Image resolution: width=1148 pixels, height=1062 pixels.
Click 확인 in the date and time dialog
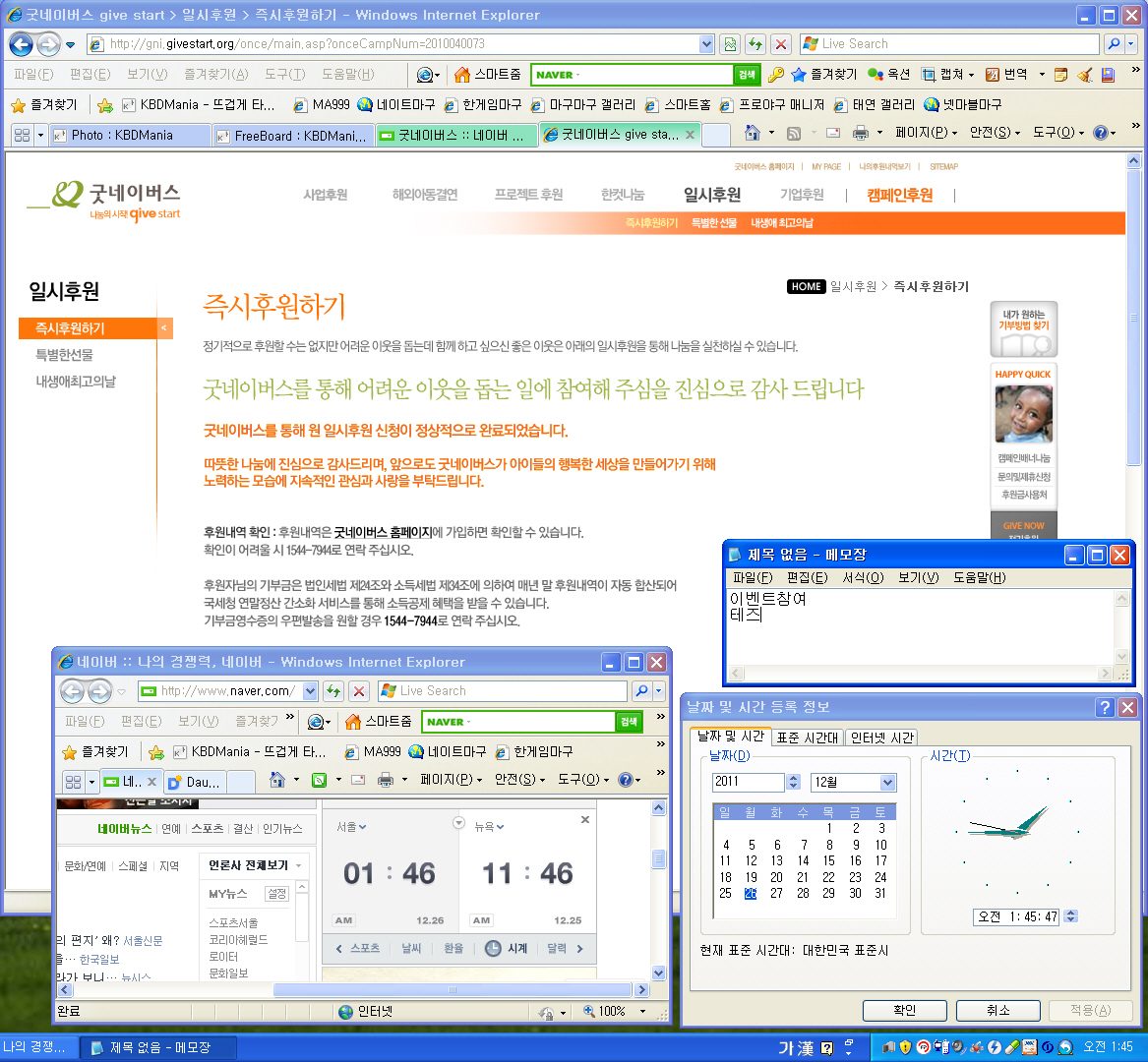pyautogui.click(x=904, y=1010)
